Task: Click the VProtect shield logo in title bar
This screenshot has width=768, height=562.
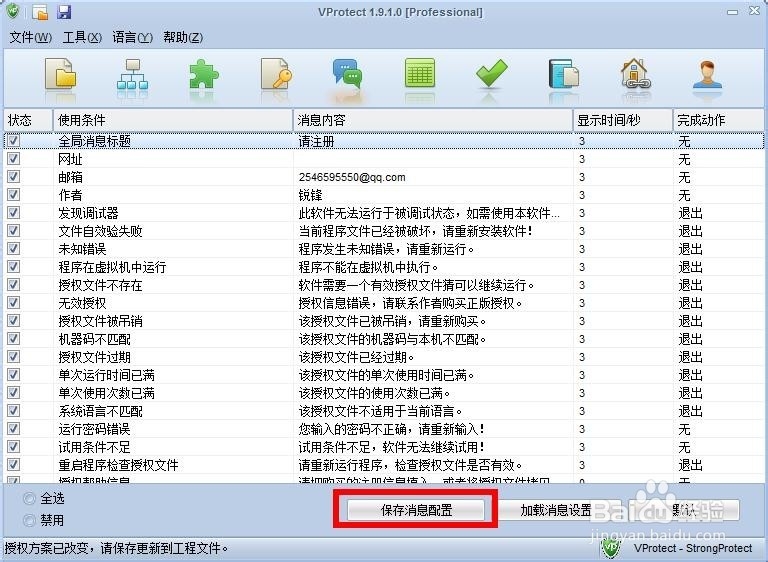Action: [x=13, y=12]
